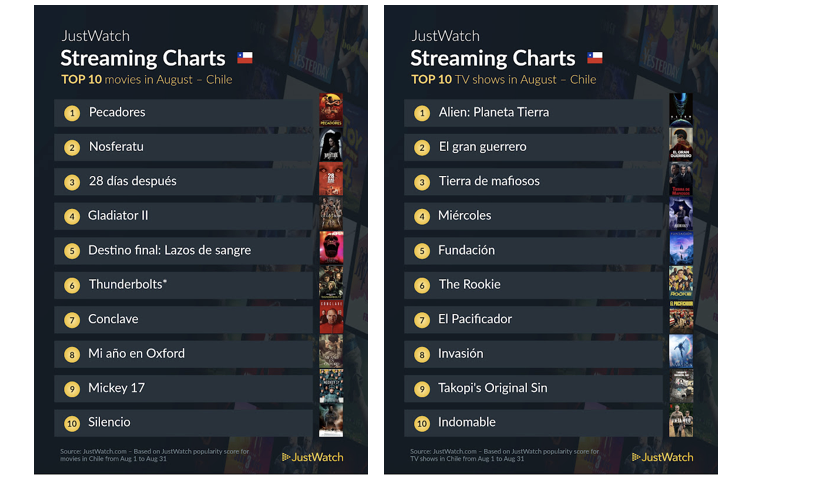Click the number 5 badge beside Fundación

coord(421,251)
